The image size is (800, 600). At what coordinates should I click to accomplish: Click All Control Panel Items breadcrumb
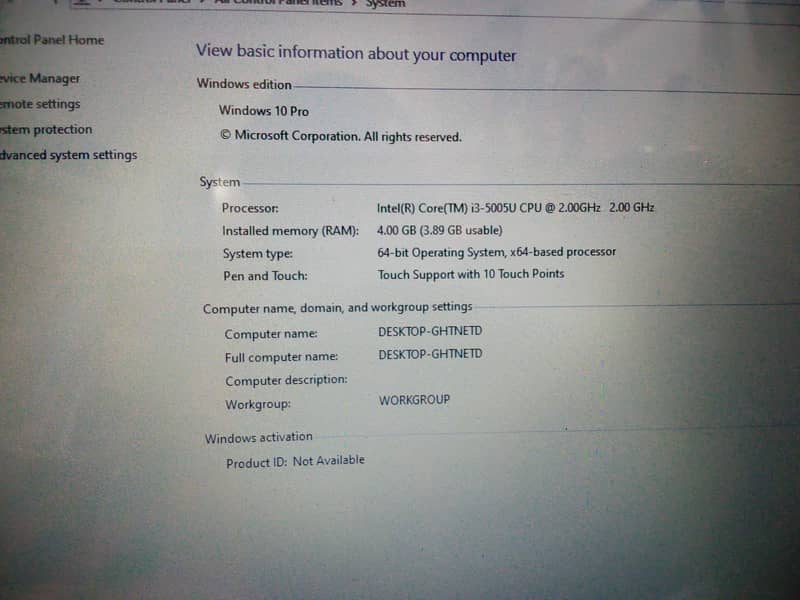coord(280,3)
